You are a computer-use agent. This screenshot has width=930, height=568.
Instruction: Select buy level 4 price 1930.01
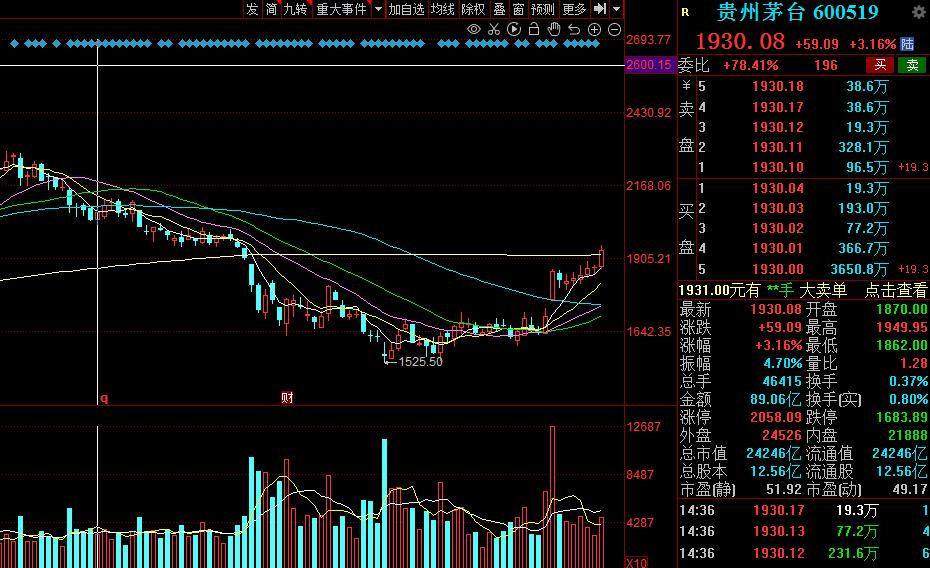(x=778, y=248)
